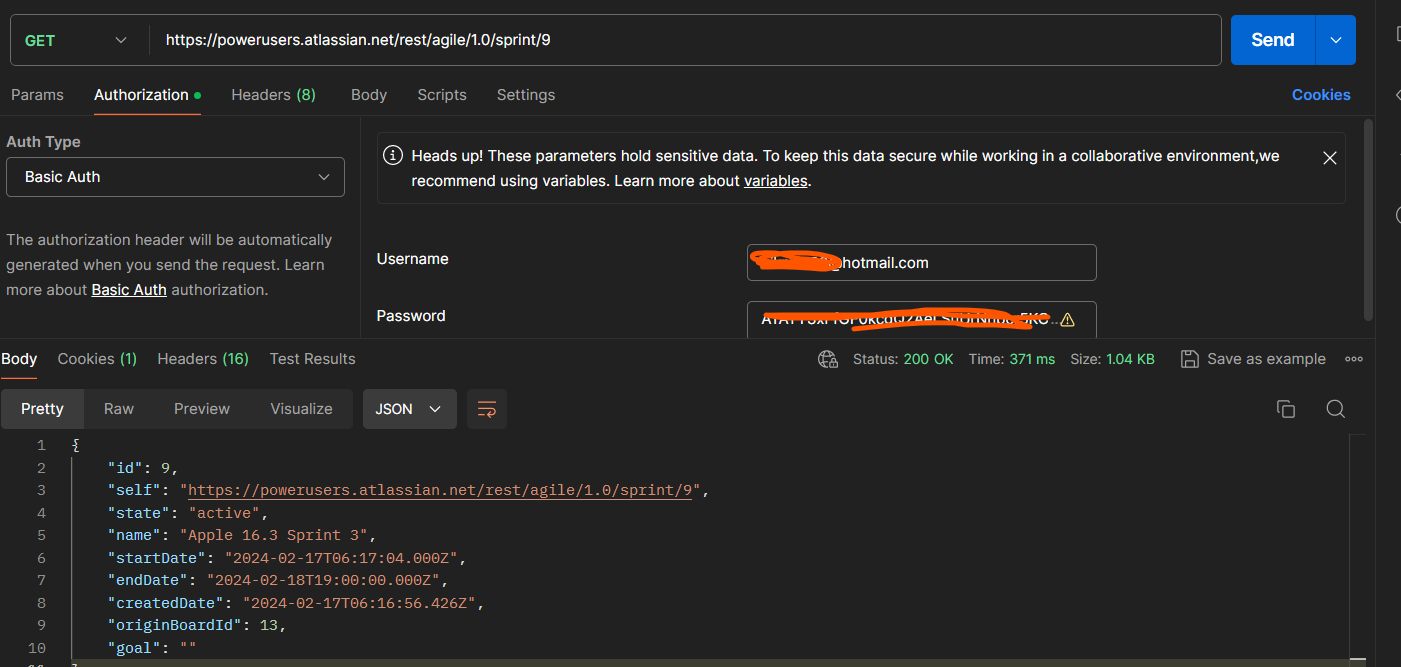Copy the response with copy icon
1401x667 pixels.
(1286, 409)
